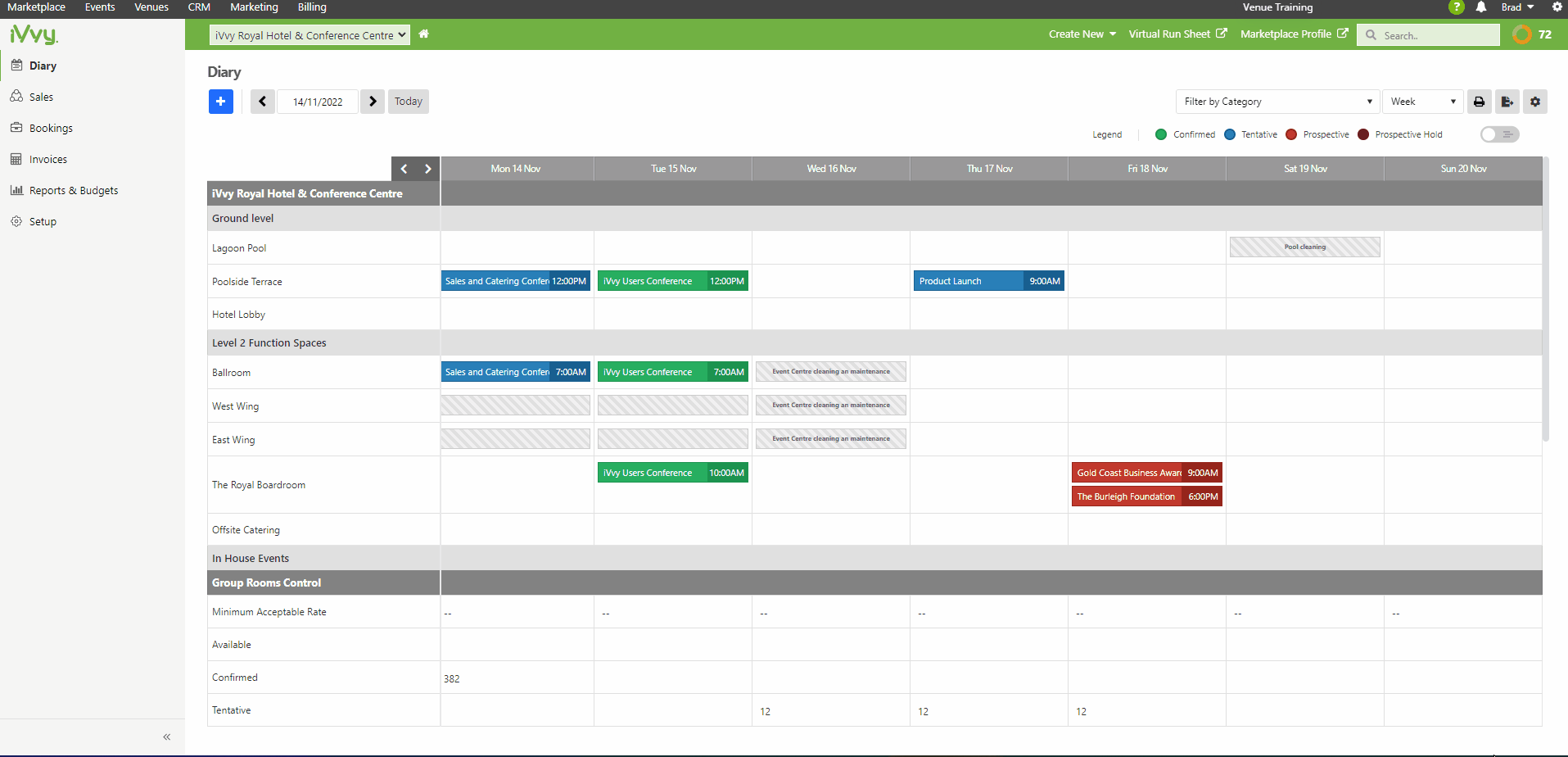Print the diary using the printer icon

coord(1479,102)
